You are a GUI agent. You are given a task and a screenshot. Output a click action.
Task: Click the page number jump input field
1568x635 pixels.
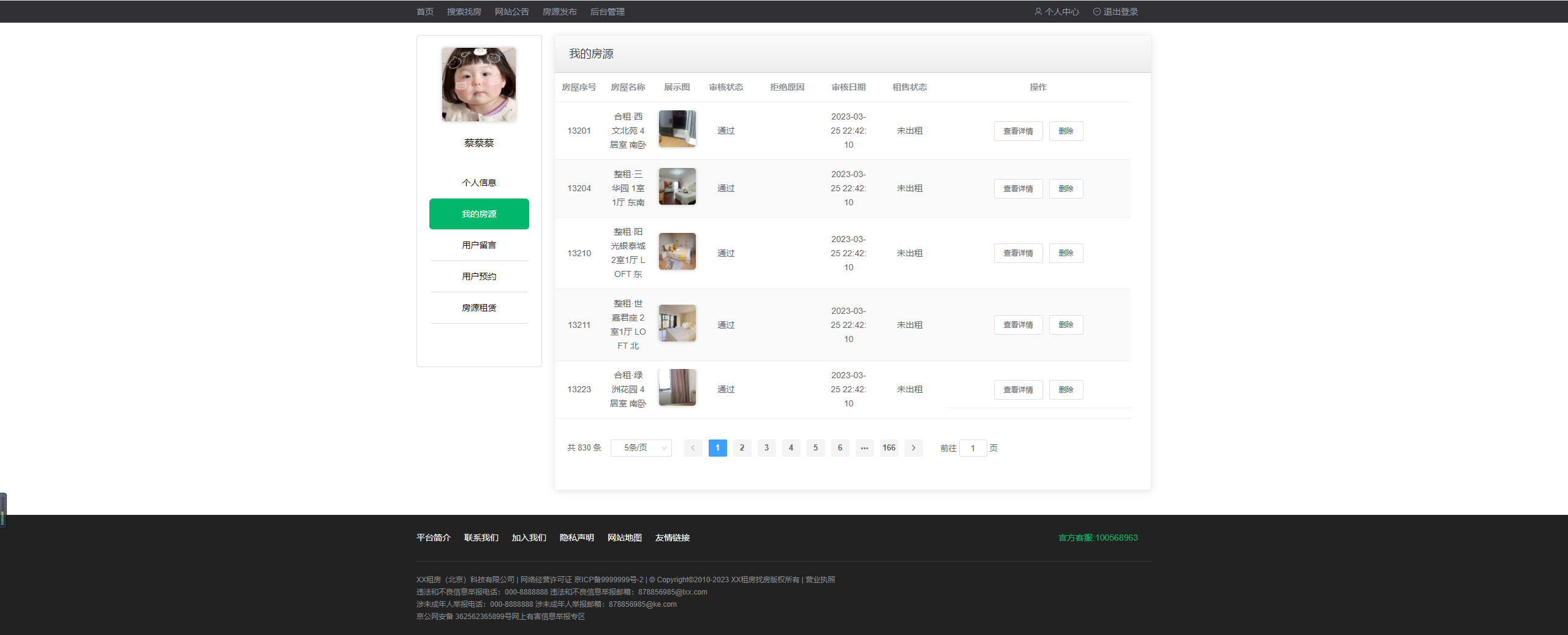click(973, 448)
